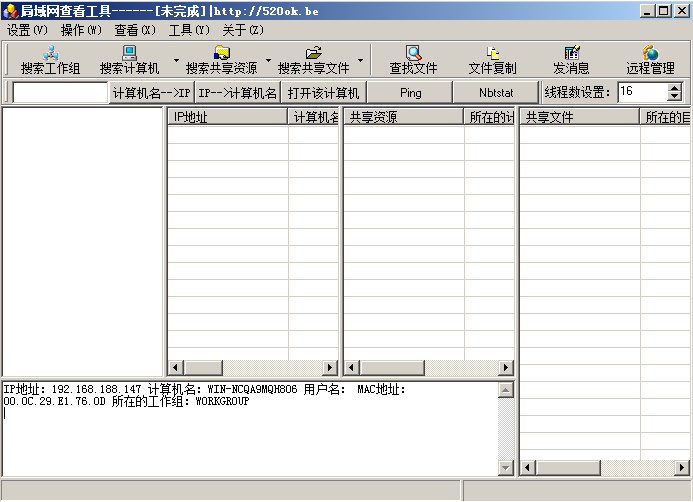Open 远程管理 from the toolbar
The width and height of the screenshot is (693, 502).
pyautogui.click(x=650, y=60)
